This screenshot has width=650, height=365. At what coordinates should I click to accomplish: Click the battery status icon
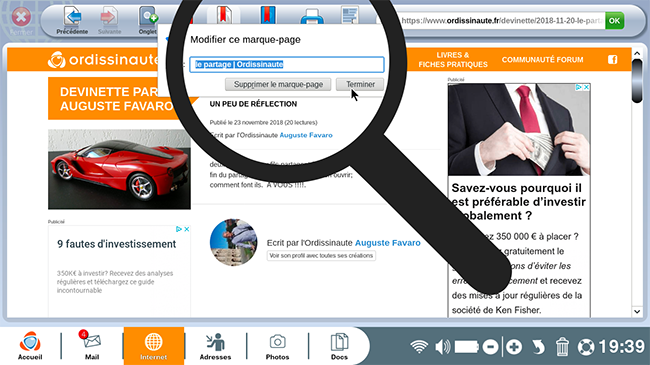466,347
